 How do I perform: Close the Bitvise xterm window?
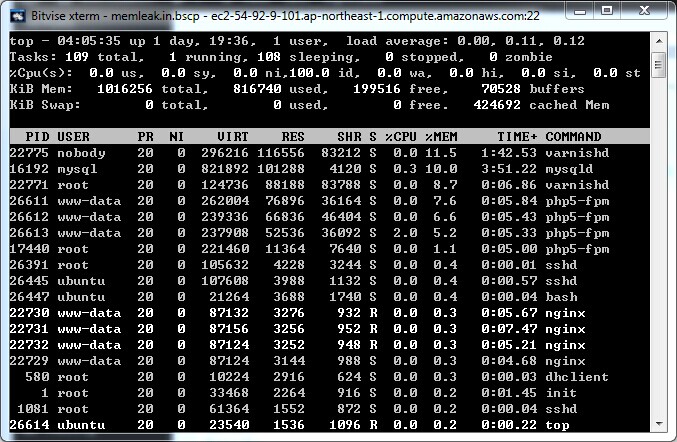point(644,11)
